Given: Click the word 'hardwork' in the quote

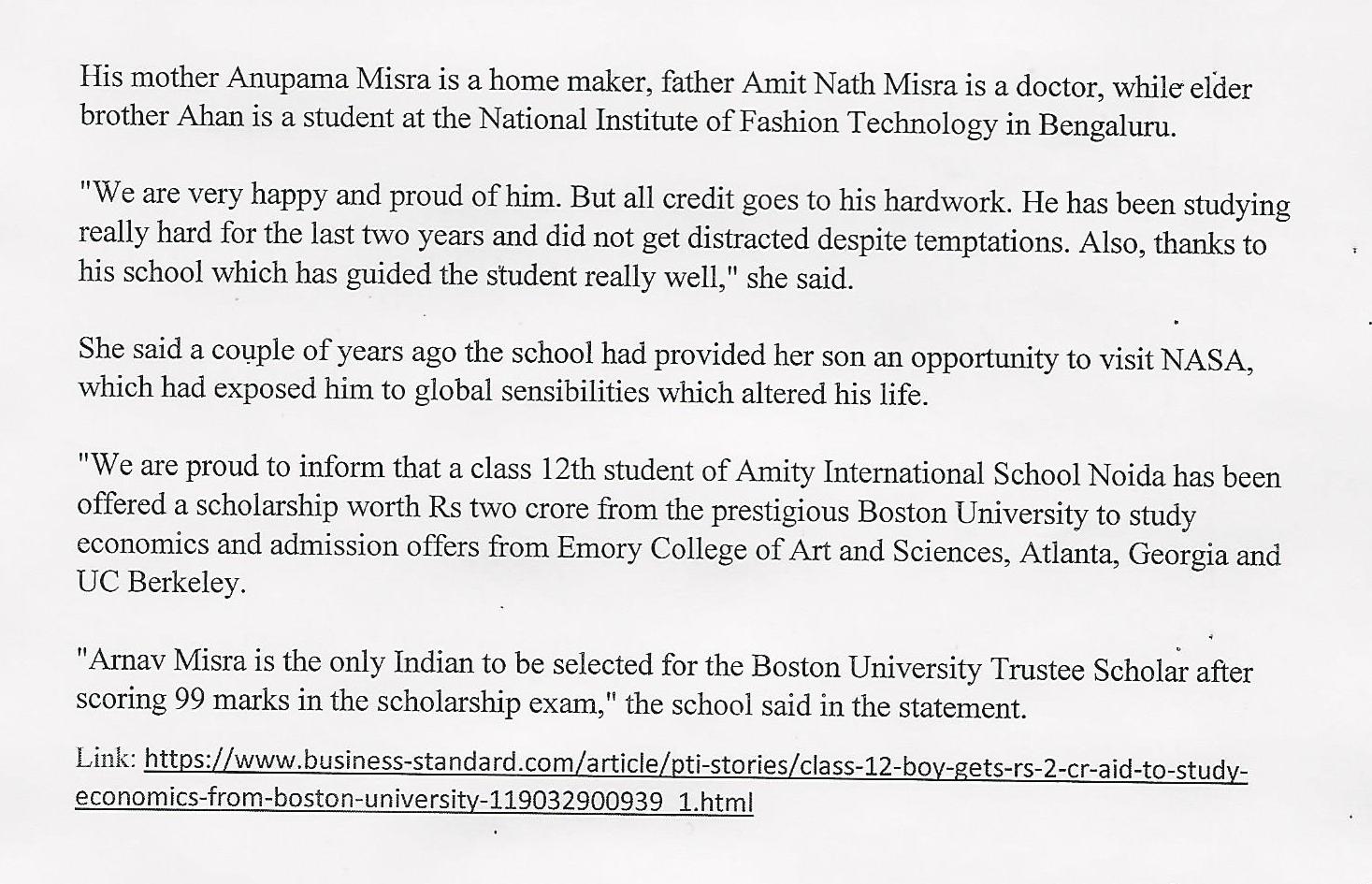Looking at the screenshot, I should [943, 201].
